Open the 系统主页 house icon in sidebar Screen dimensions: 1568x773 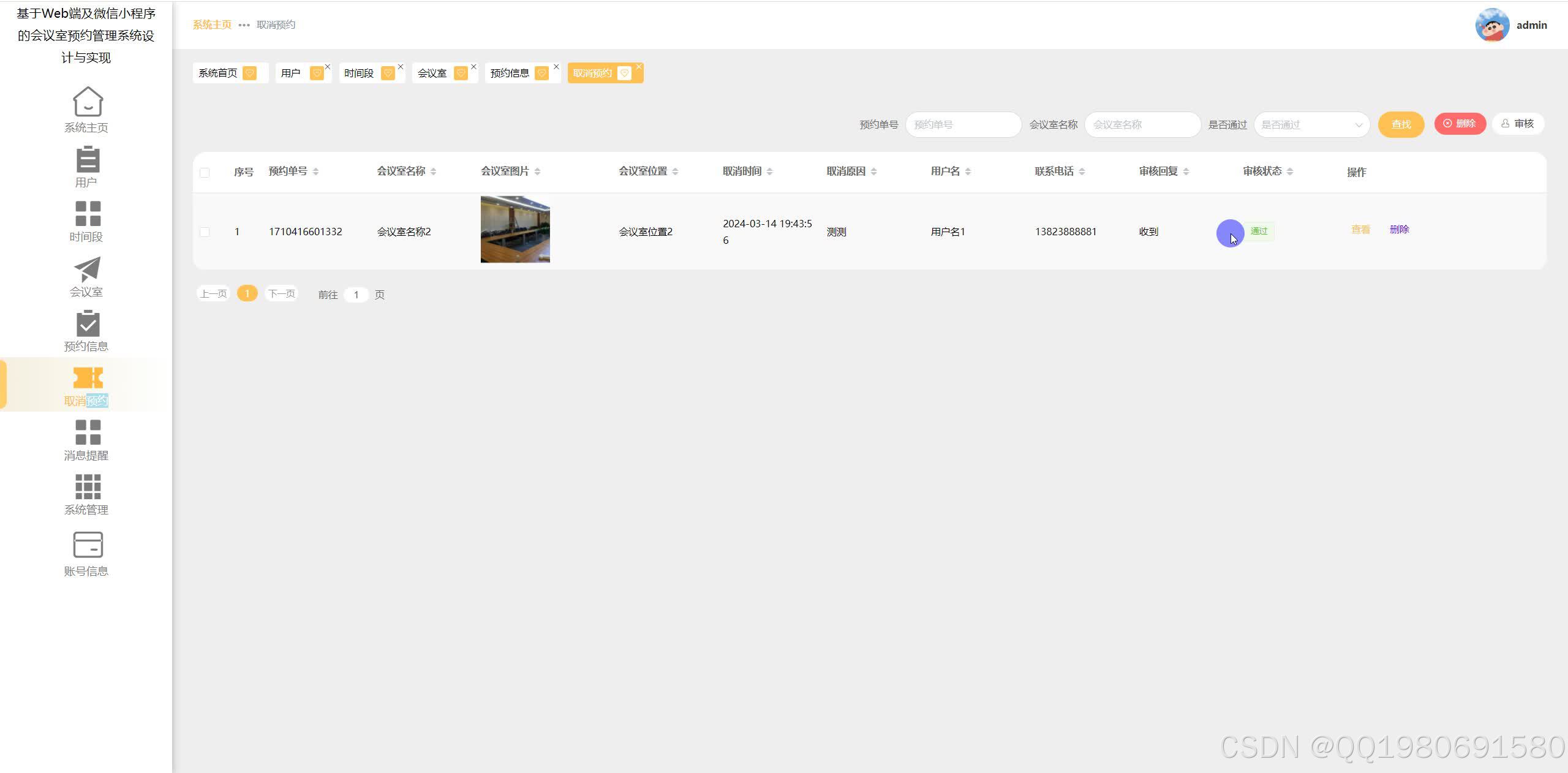click(88, 101)
